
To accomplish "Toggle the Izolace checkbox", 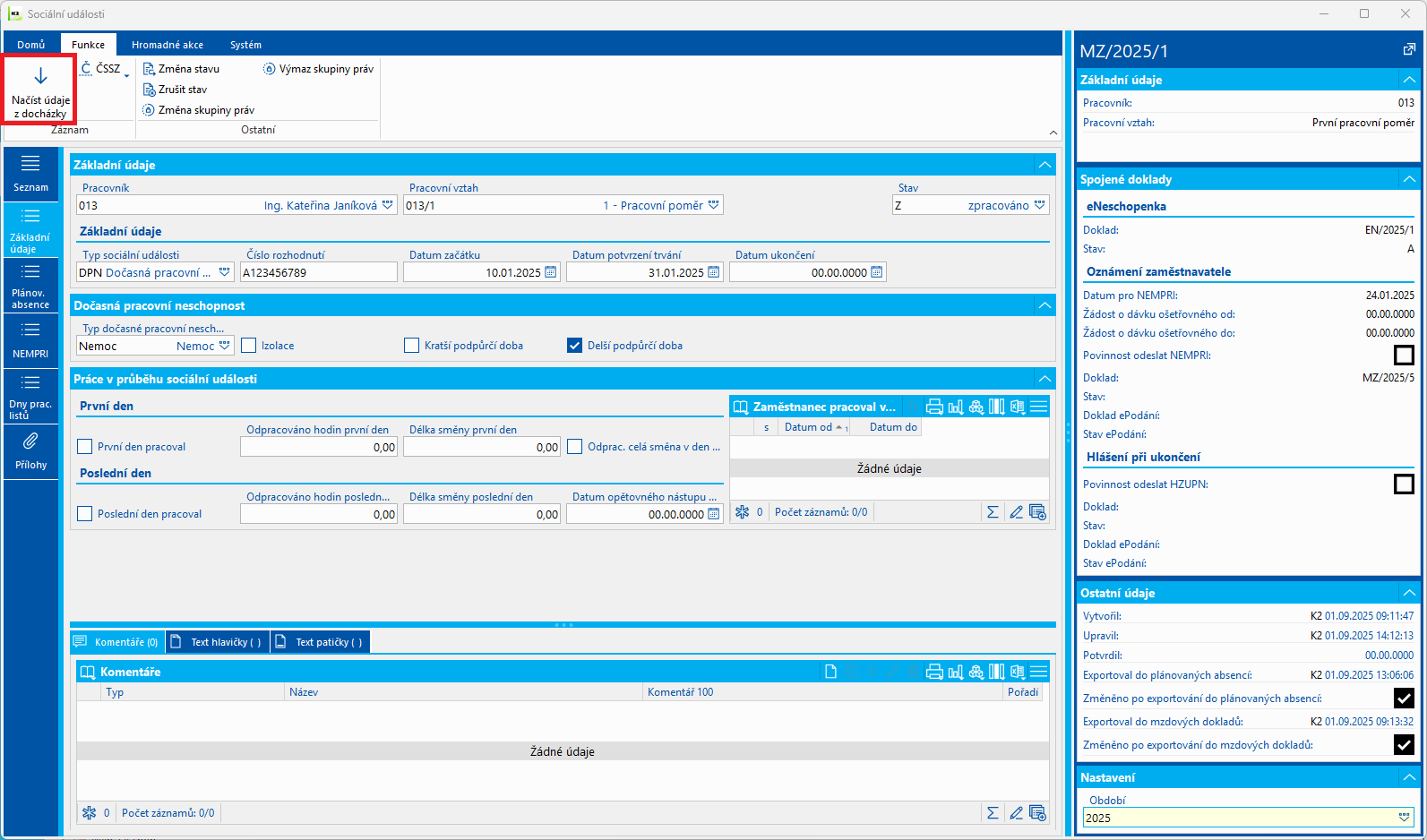I will click(249, 346).
